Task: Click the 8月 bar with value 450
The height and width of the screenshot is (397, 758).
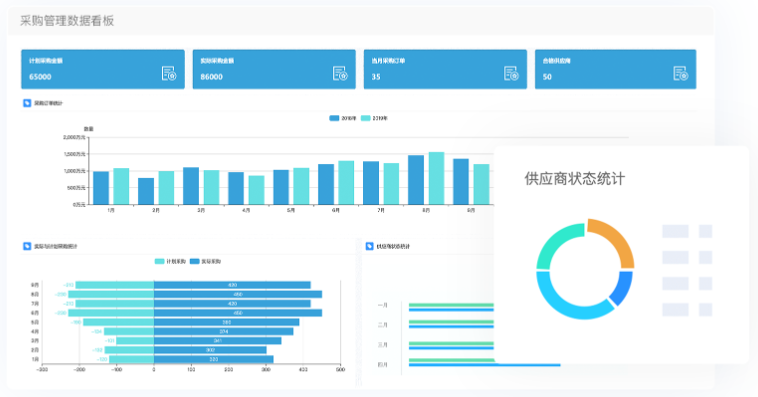Action: tap(238, 294)
